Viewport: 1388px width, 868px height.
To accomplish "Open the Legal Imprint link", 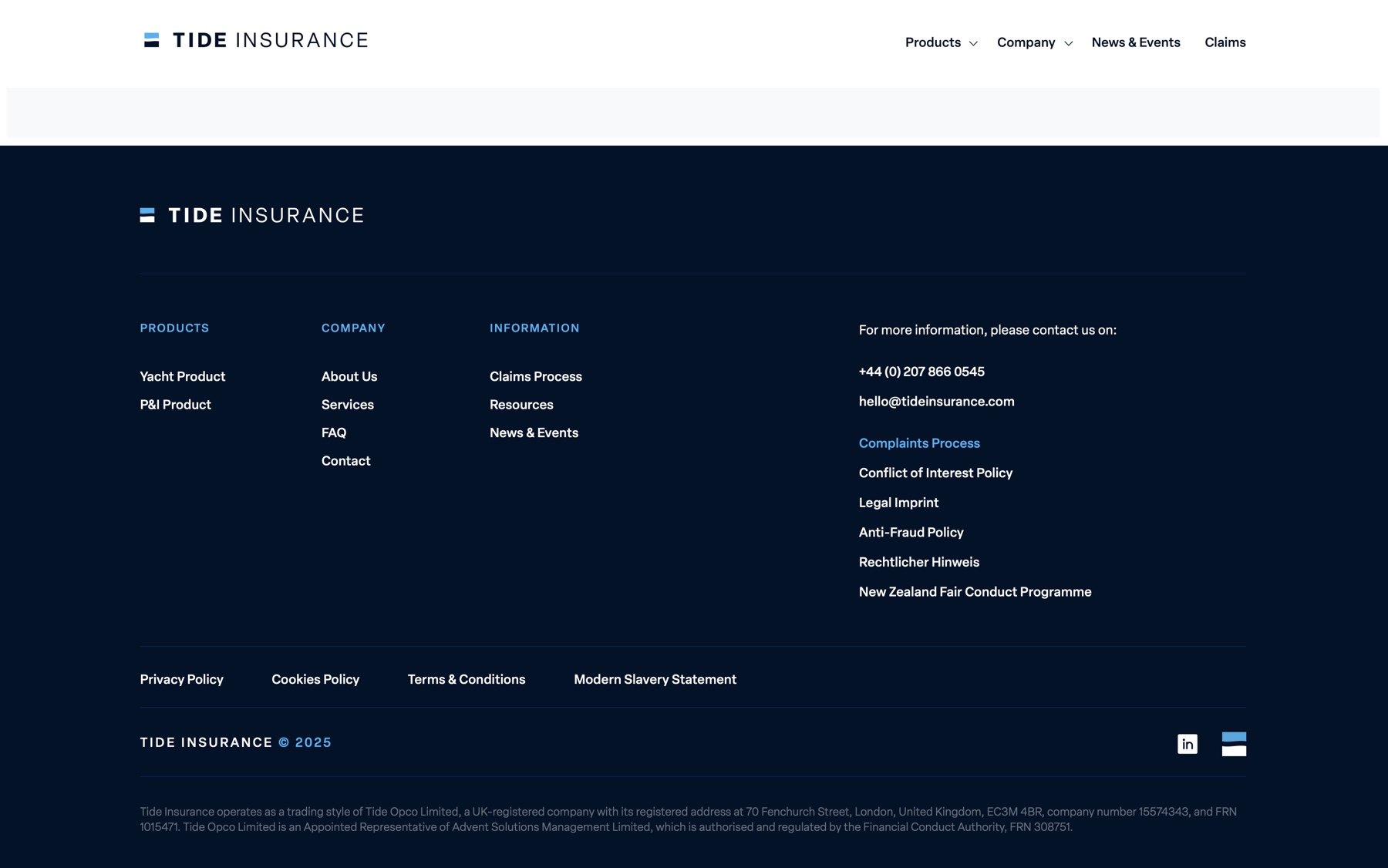I will [x=898, y=503].
